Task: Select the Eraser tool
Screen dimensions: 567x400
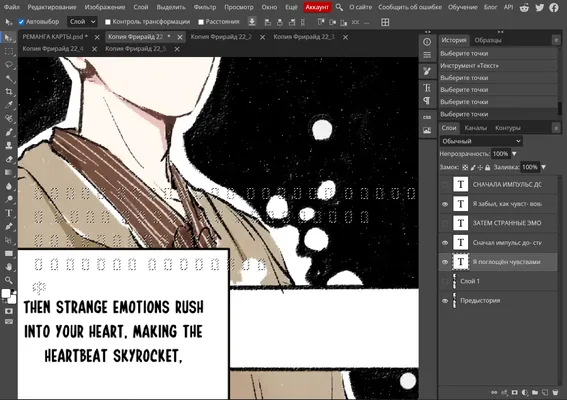Action: pos(9,159)
